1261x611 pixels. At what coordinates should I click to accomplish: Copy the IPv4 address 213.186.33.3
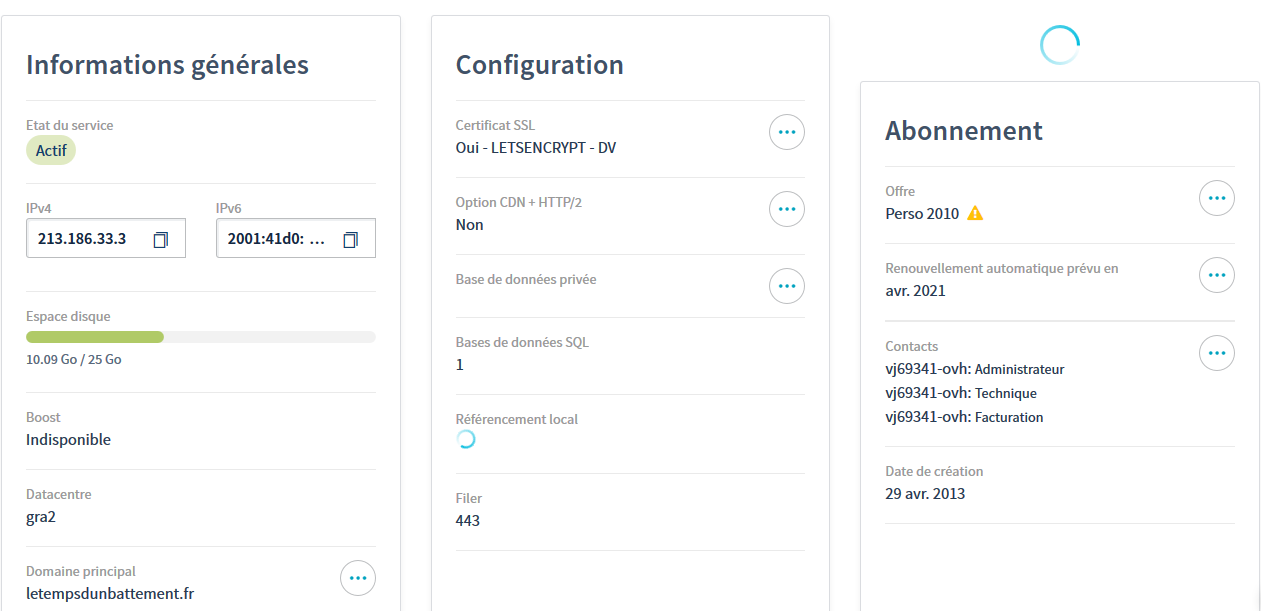(x=160, y=240)
